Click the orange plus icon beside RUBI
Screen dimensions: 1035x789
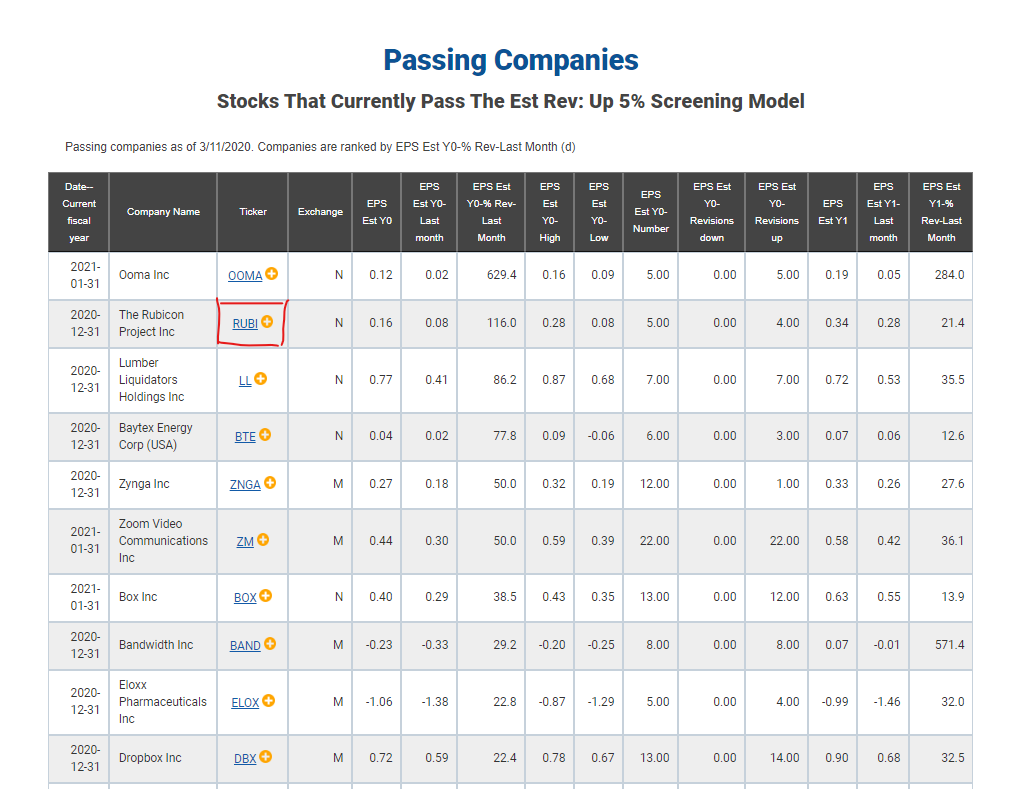267,322
